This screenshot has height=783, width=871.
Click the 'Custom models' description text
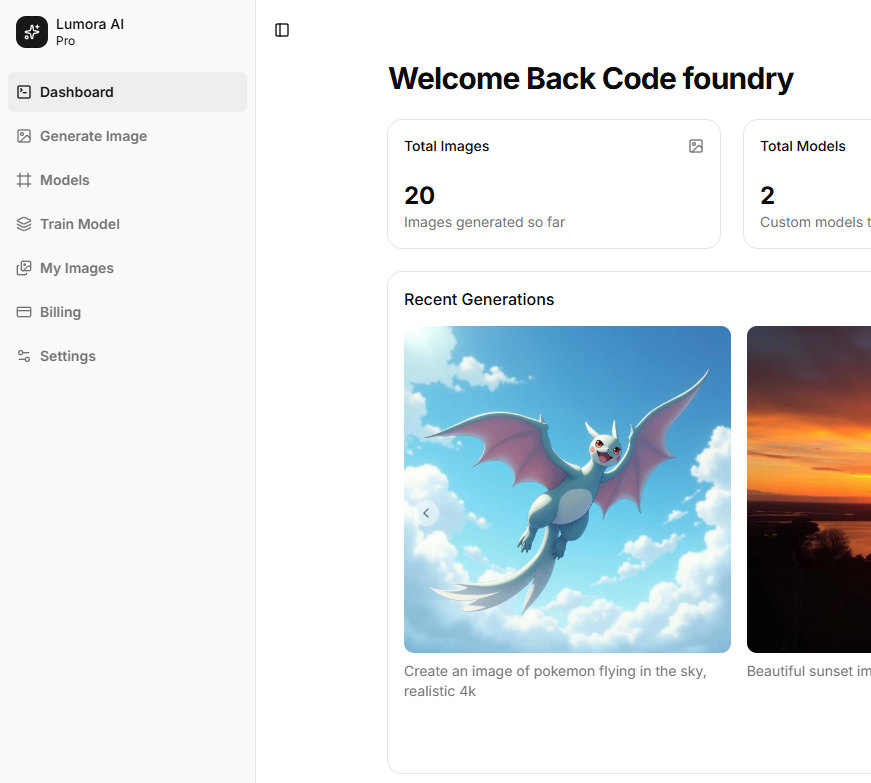[x=815, y=222]
